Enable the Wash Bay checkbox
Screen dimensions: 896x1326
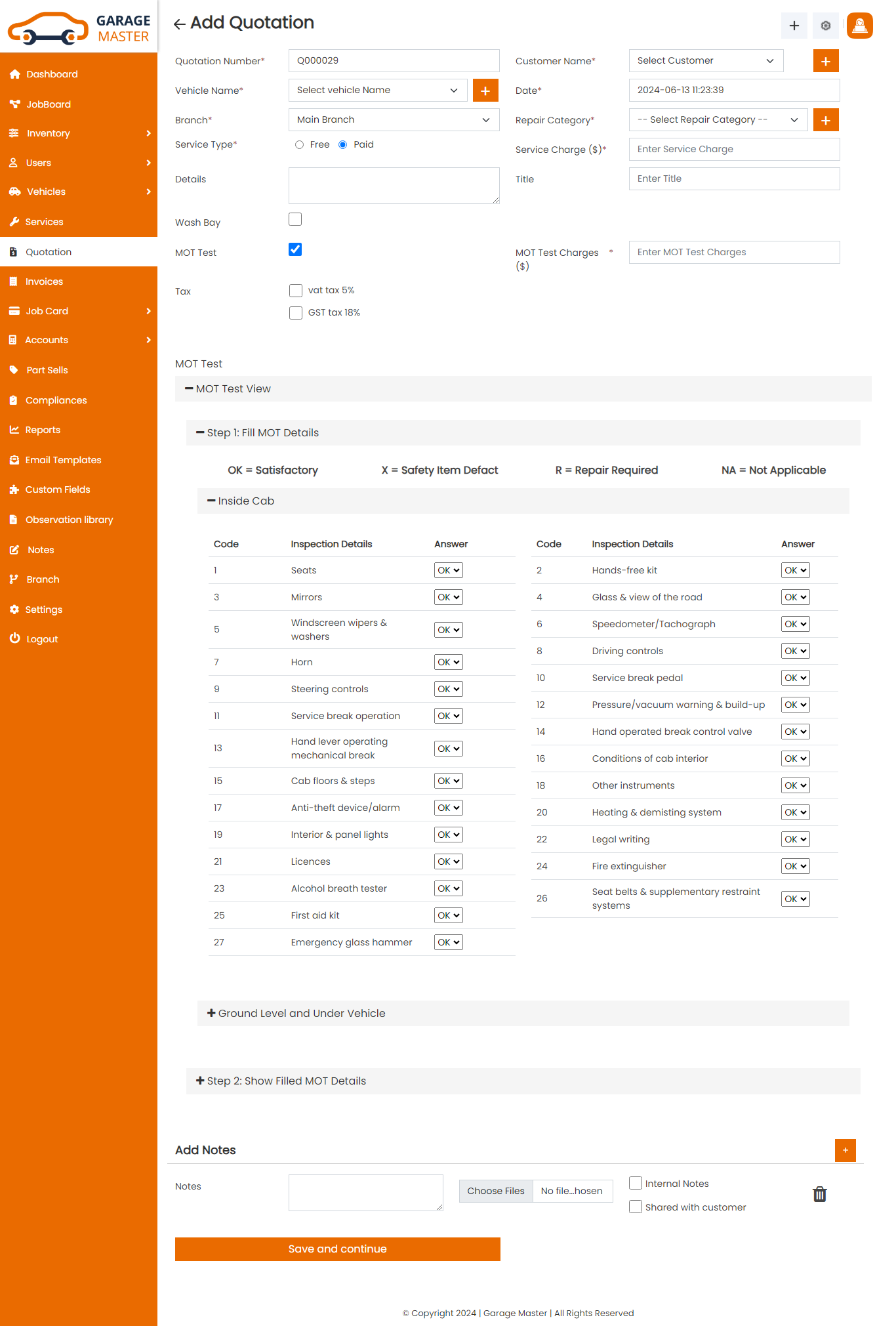tap(295, 219)
